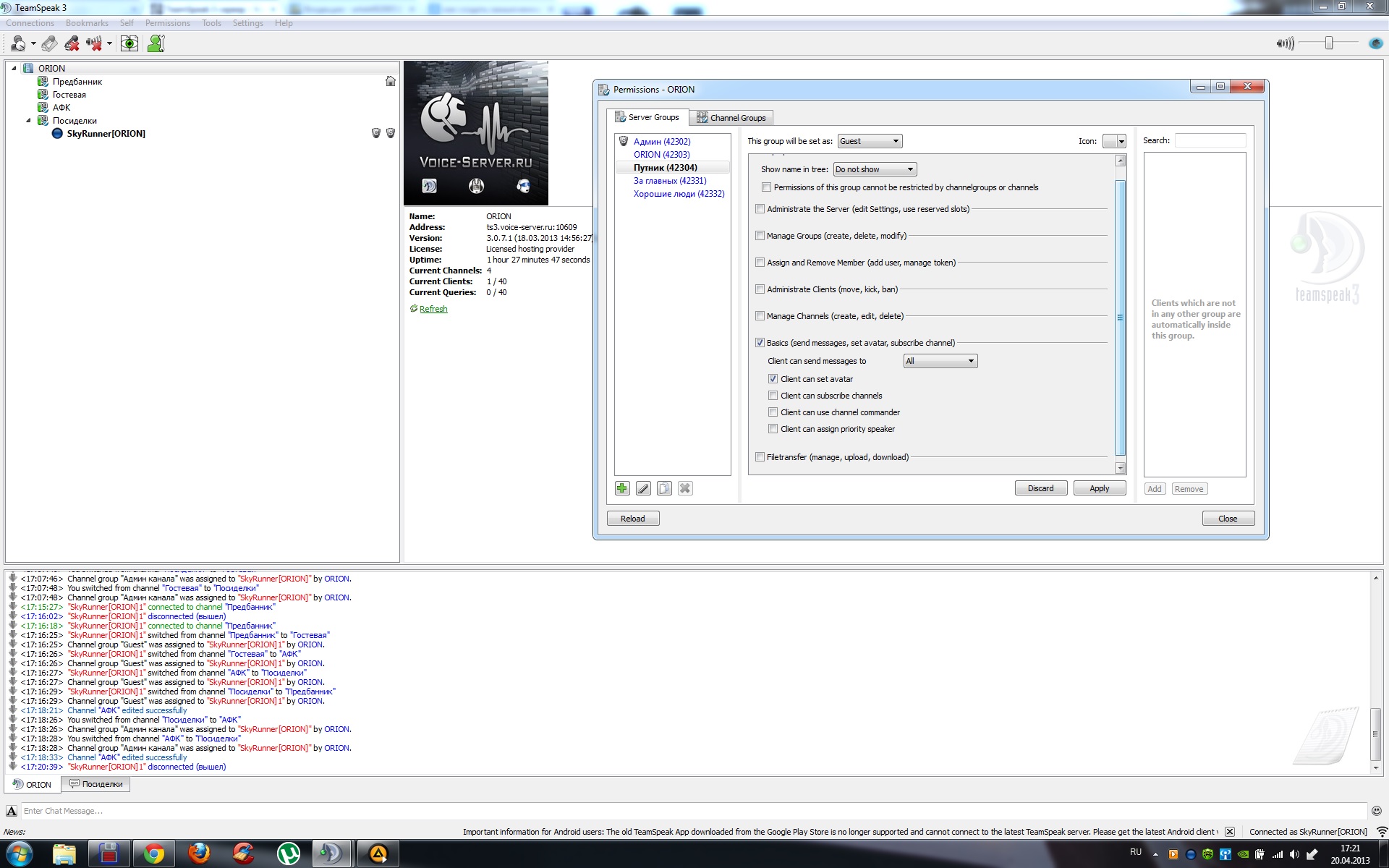The width and height of the screenshot is (1389, 868).
Task: Click the server admin shield icon
Action: coord(391,133)
